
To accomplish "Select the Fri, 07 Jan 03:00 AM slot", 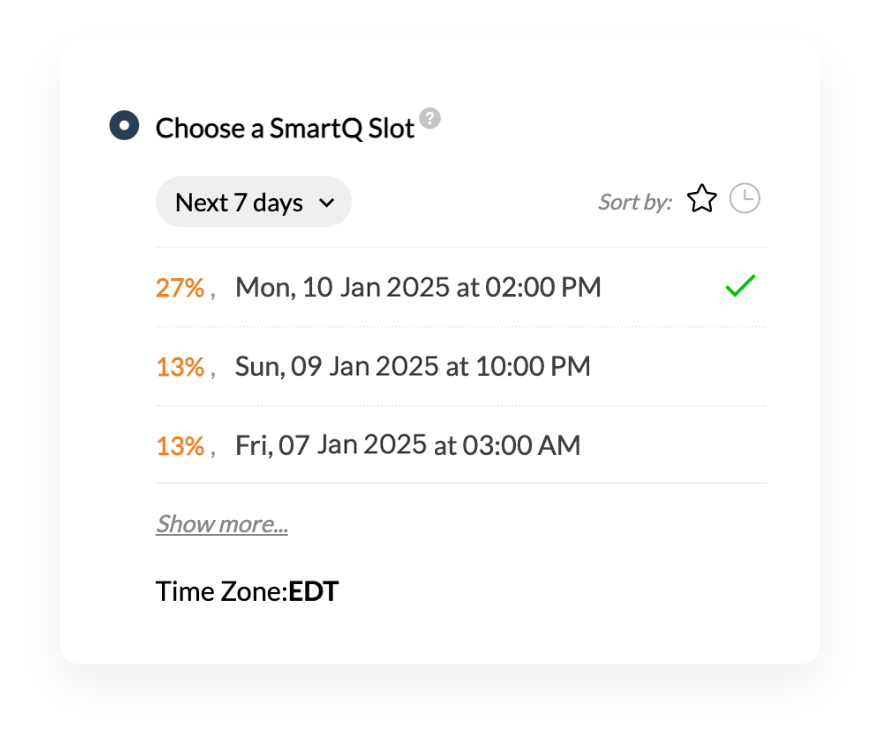I will 406,445.
